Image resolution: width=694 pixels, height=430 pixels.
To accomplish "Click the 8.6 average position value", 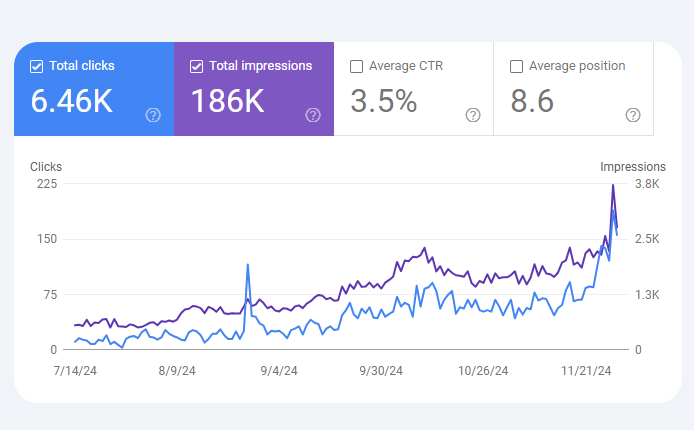I will click(533, 101).
